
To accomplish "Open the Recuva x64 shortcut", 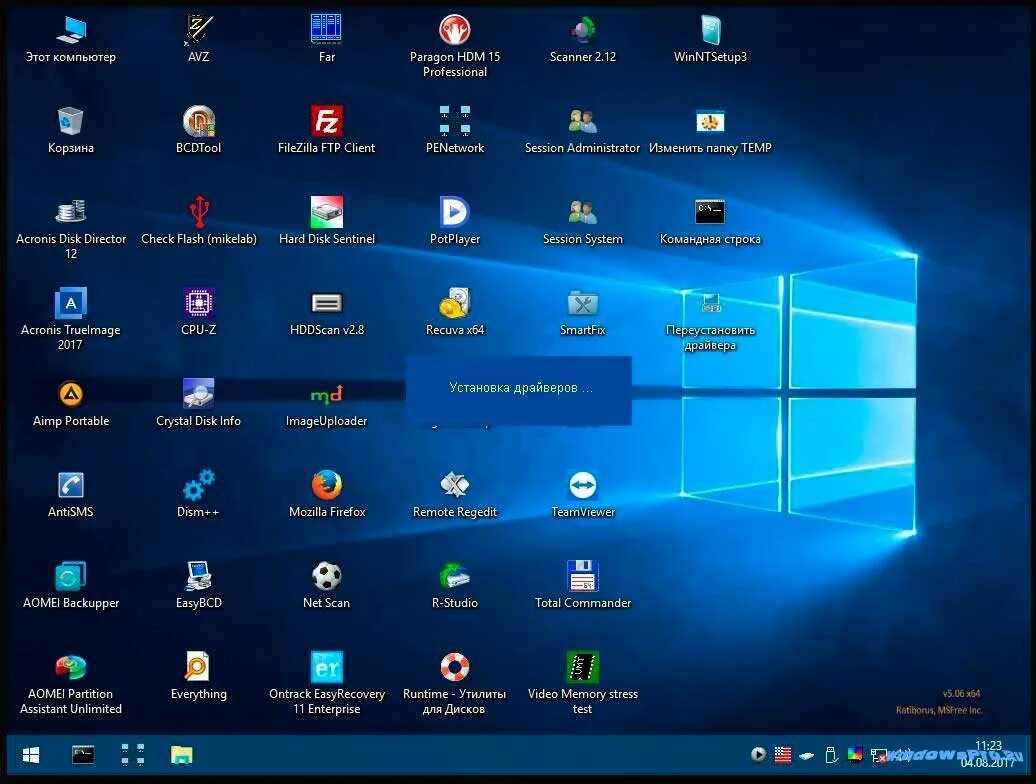I will [x=455, y=312].
